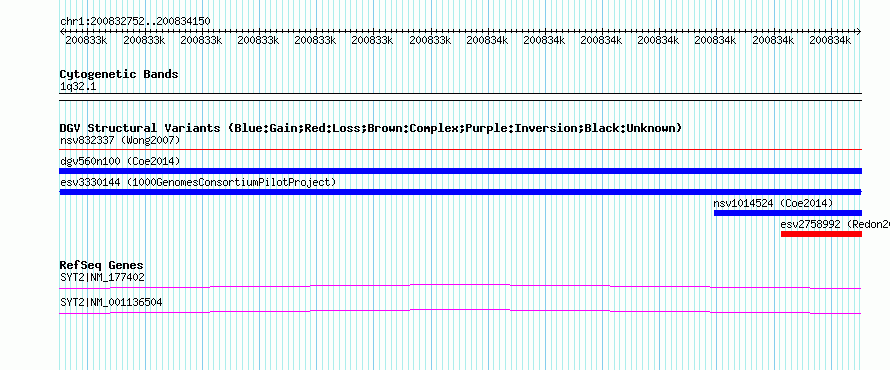Open the esv2758992 (Redon) label
Viewport: 890px width, 370px height.
(x=835, y=224)
